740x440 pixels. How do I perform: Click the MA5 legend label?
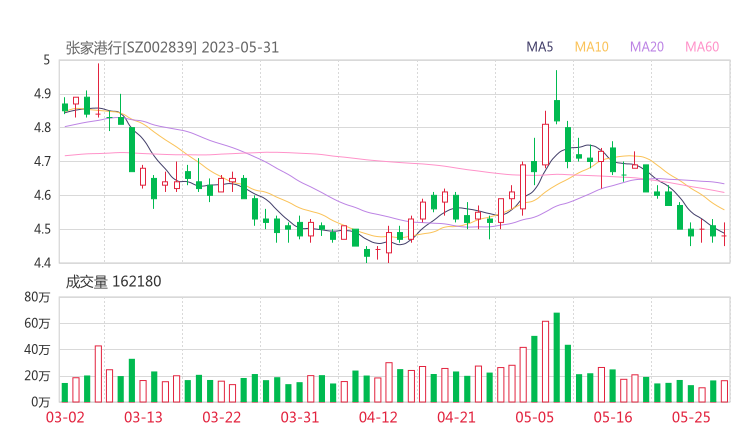pyautogui.click(x=539, y=47)
